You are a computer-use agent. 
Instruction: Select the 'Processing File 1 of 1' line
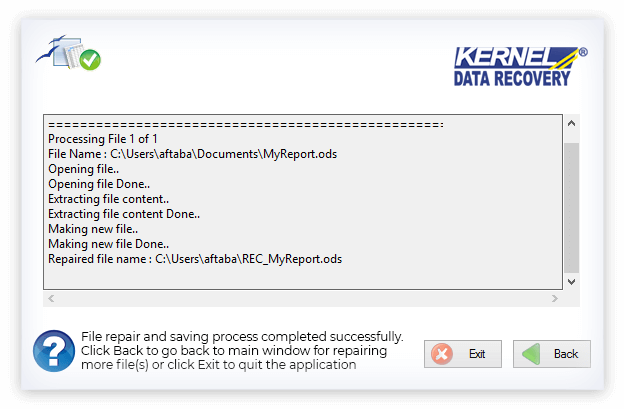click(x=103, y=139)
